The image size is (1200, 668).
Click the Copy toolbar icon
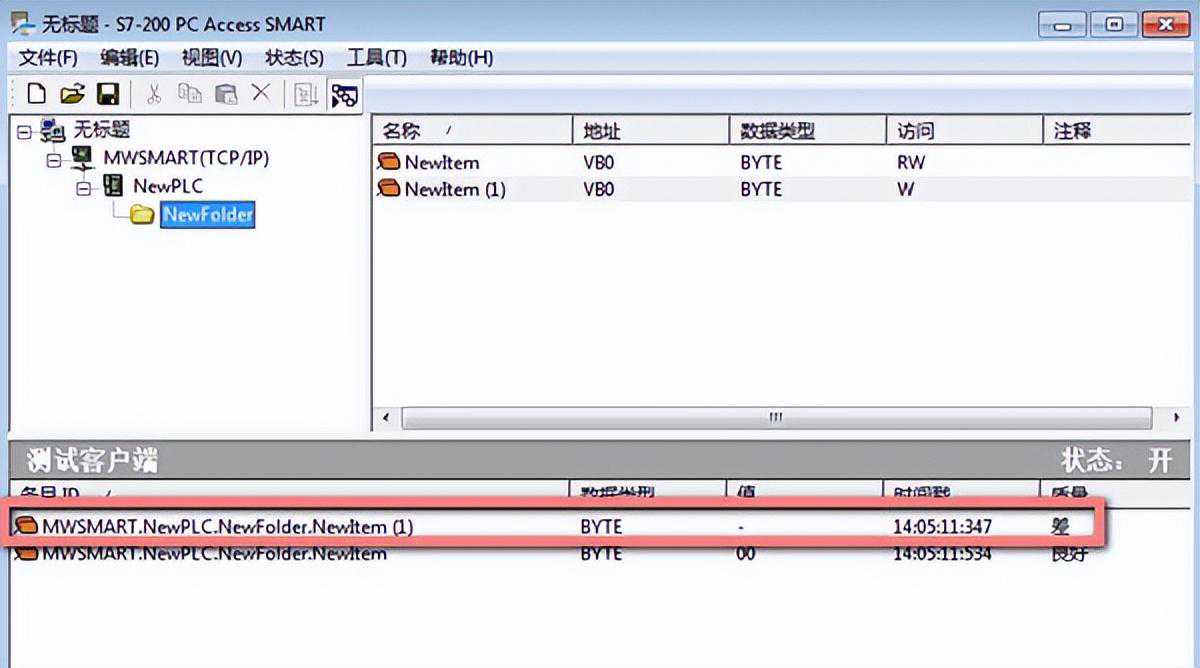tap(189, 94)
